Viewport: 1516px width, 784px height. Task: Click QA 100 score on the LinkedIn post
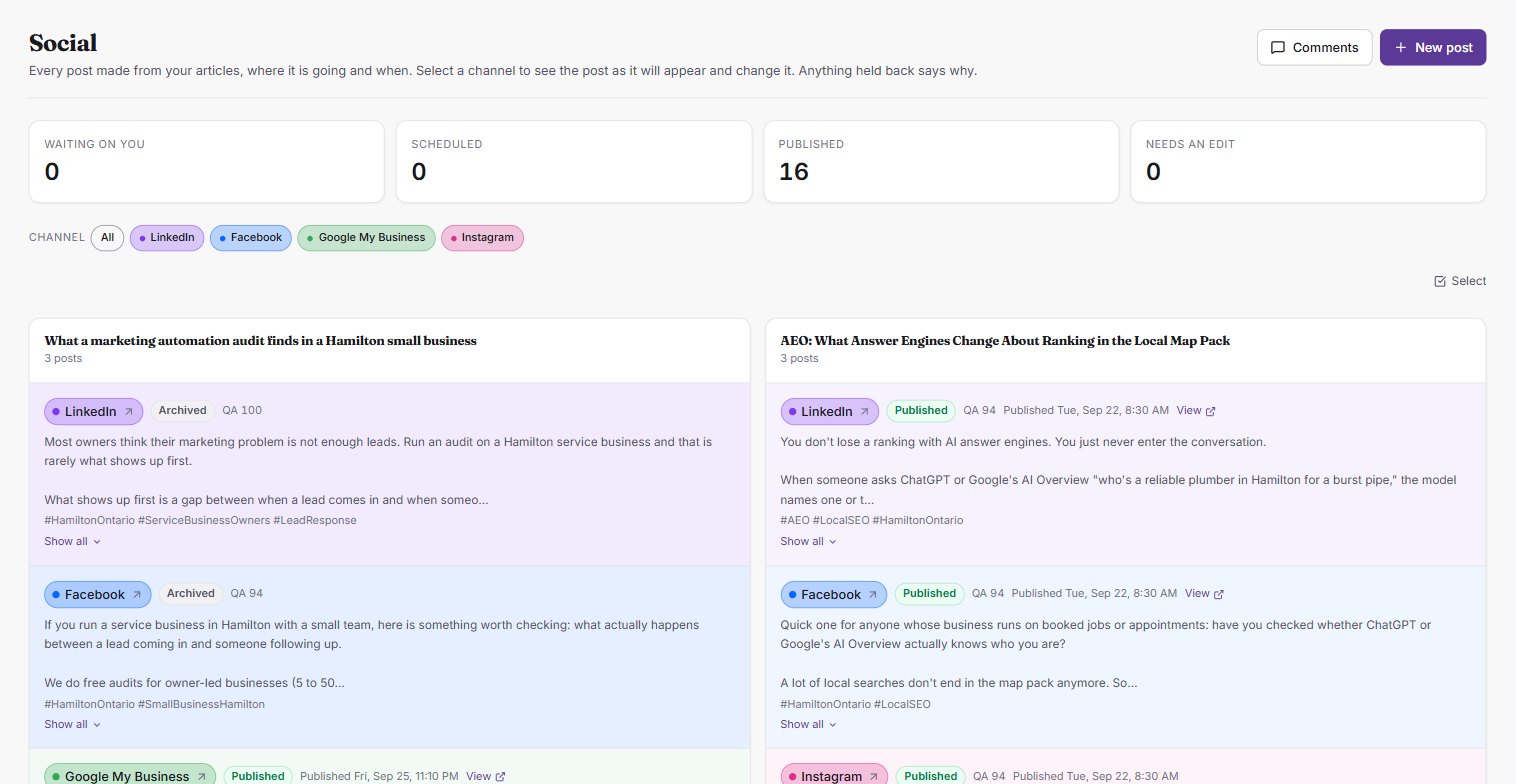pyautogui.click(x=242, y=410)
